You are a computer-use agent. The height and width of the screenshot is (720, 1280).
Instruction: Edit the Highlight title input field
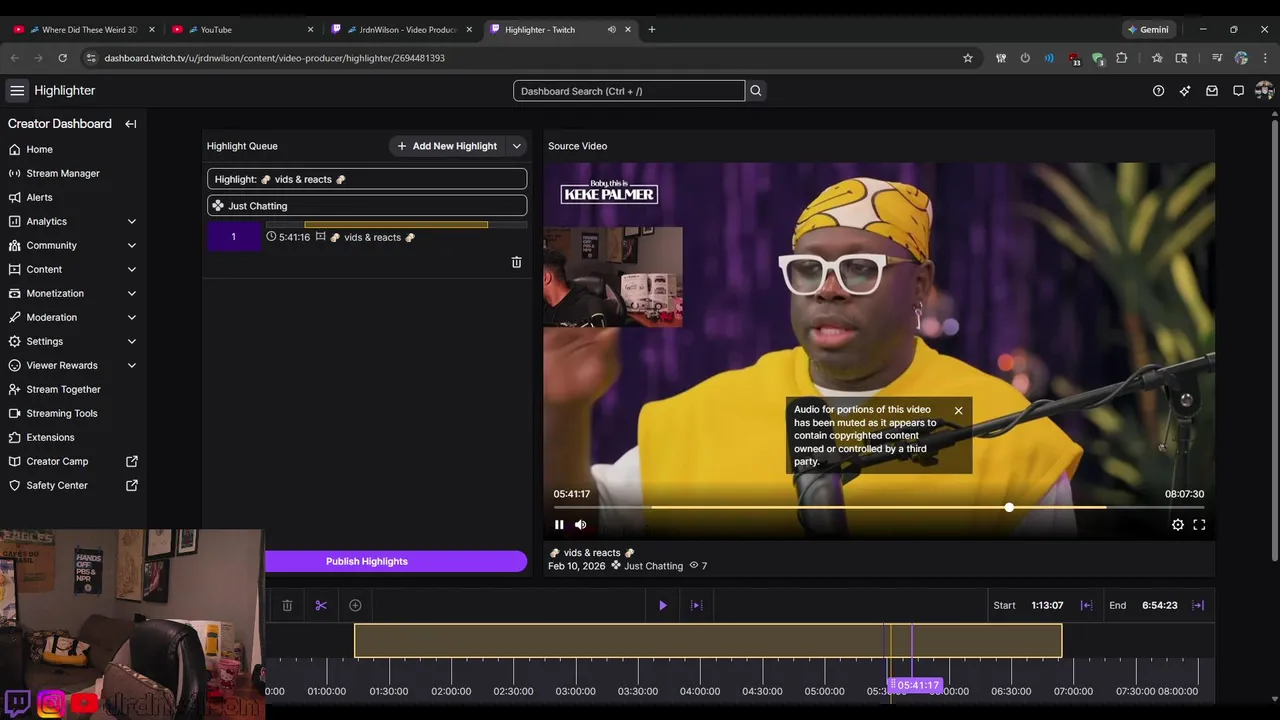click(367, 179)
